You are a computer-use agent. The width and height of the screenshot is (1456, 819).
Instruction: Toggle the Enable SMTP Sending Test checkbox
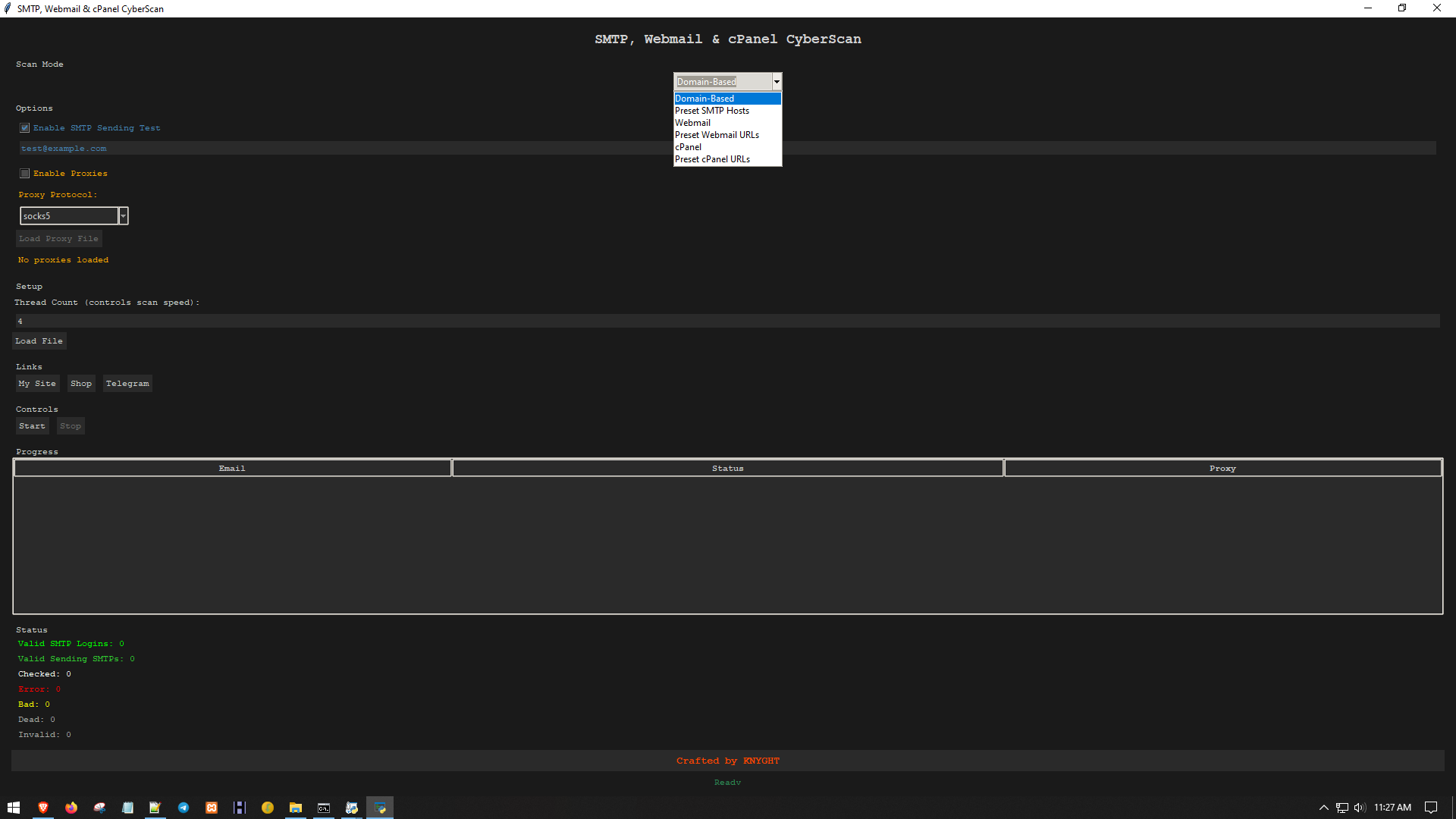click(25, 128)
